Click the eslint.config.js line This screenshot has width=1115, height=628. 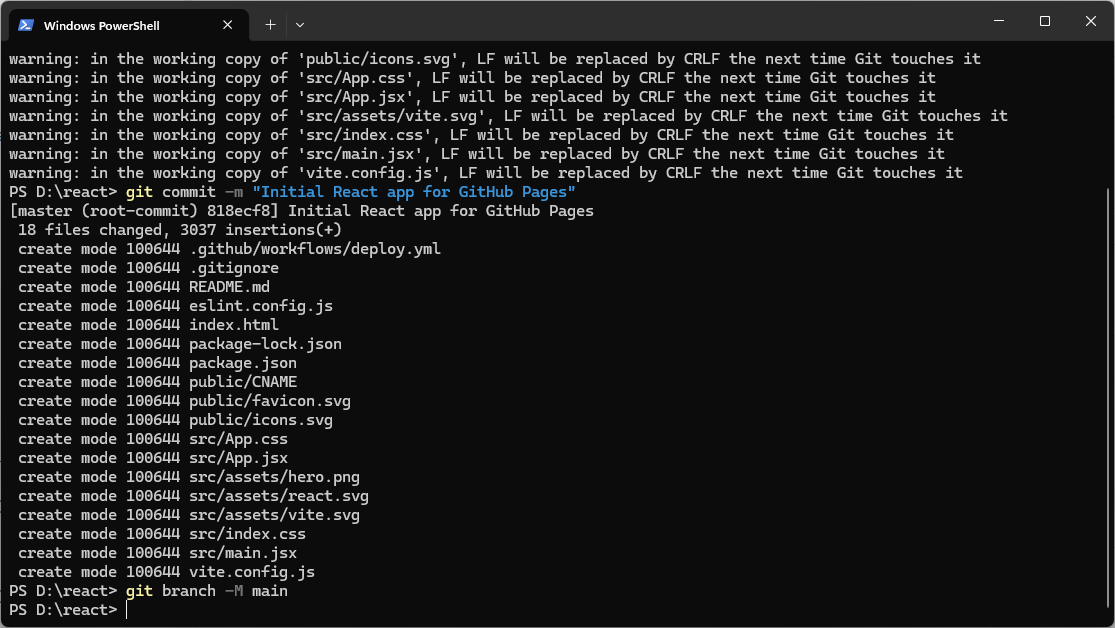(176, 307)
